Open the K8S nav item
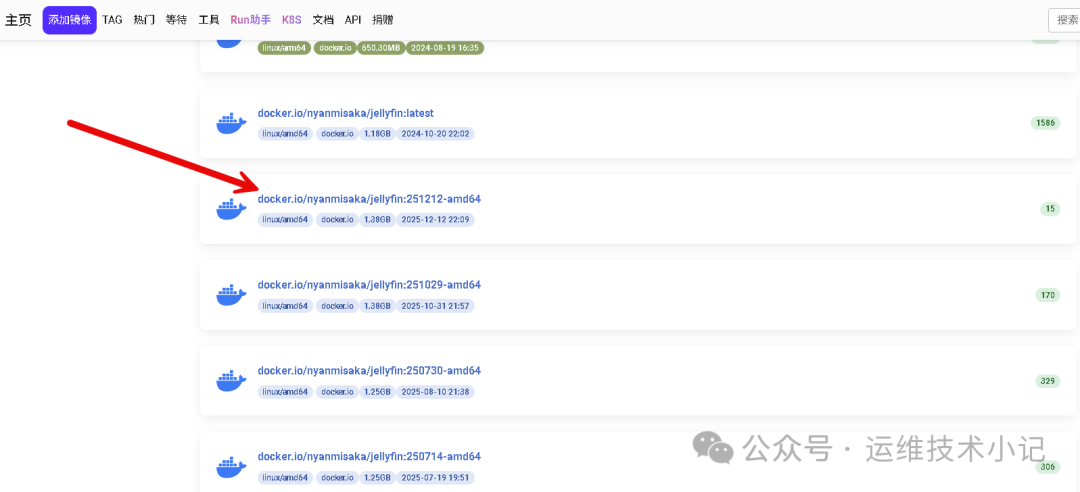Screen dimensions: 1080x492 [291, 20]
